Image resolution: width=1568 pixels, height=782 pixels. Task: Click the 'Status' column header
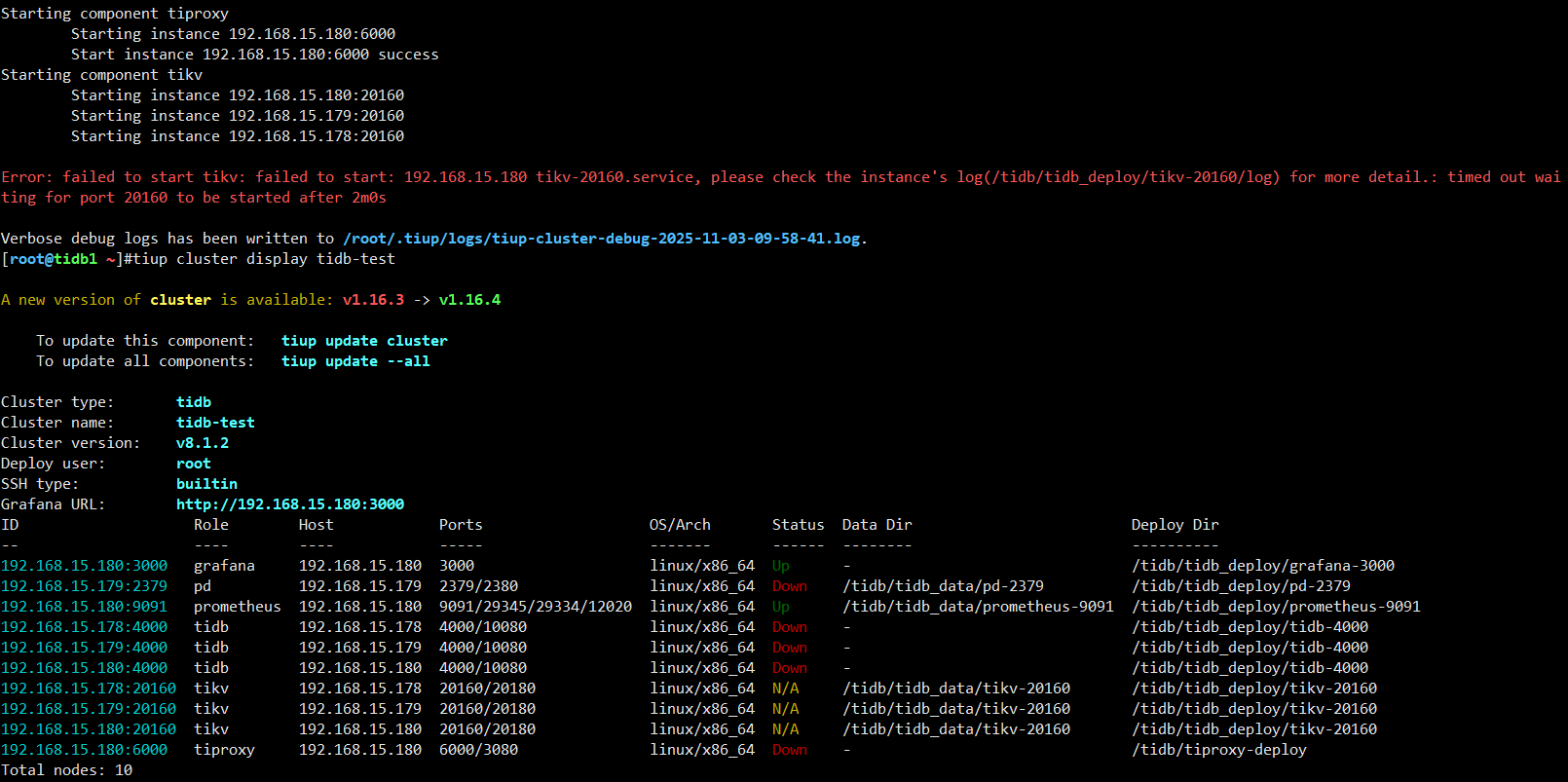coord(798,525)
